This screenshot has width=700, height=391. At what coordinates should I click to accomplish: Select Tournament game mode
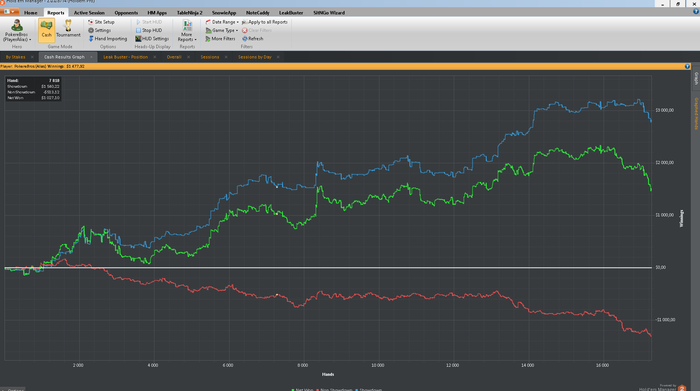point(68,29)
